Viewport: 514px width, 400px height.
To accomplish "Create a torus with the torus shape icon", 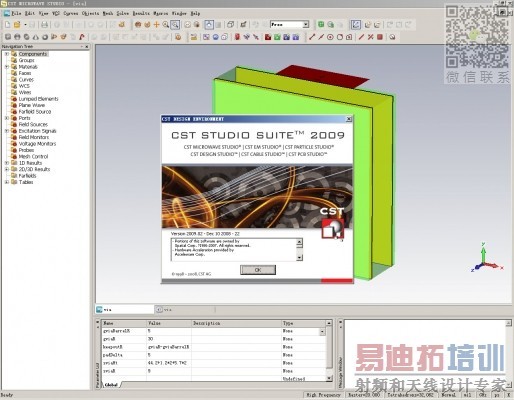I will coord(45,37).
